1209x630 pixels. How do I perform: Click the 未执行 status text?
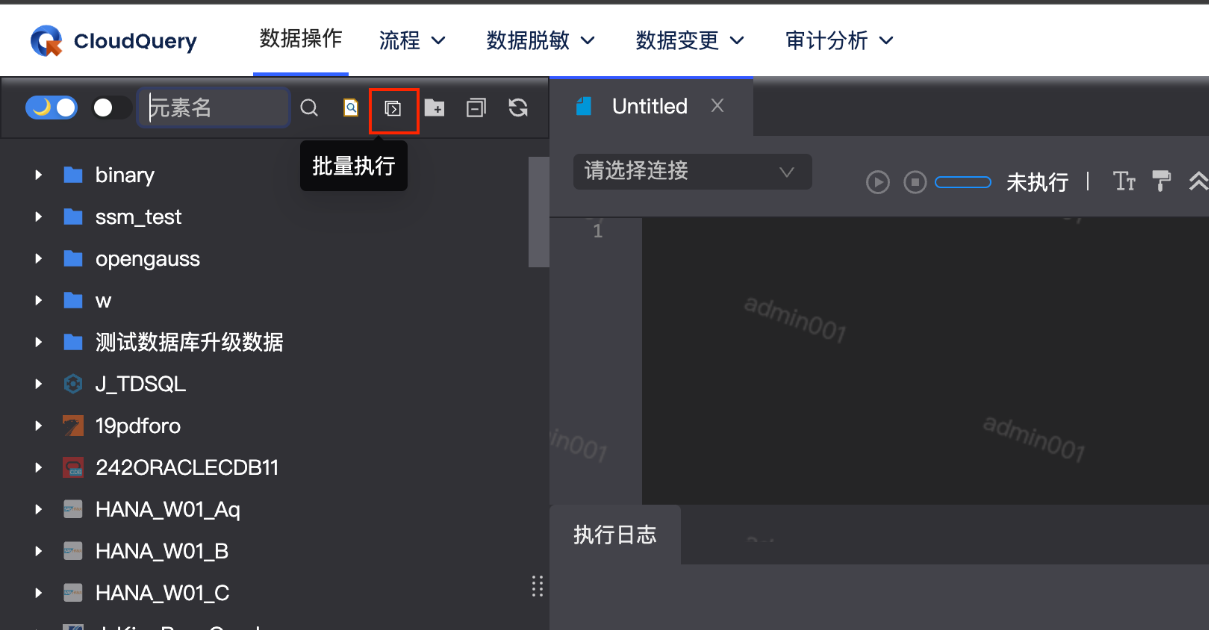(1037, 182)
